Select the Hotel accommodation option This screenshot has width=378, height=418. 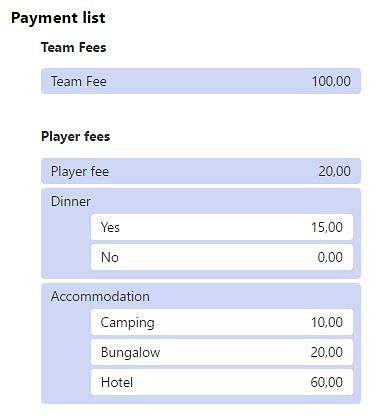click(222, 382)
